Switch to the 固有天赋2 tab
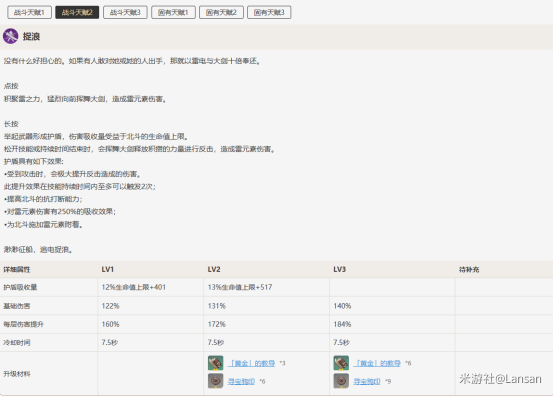553x396 pixels. coord(221,12)
